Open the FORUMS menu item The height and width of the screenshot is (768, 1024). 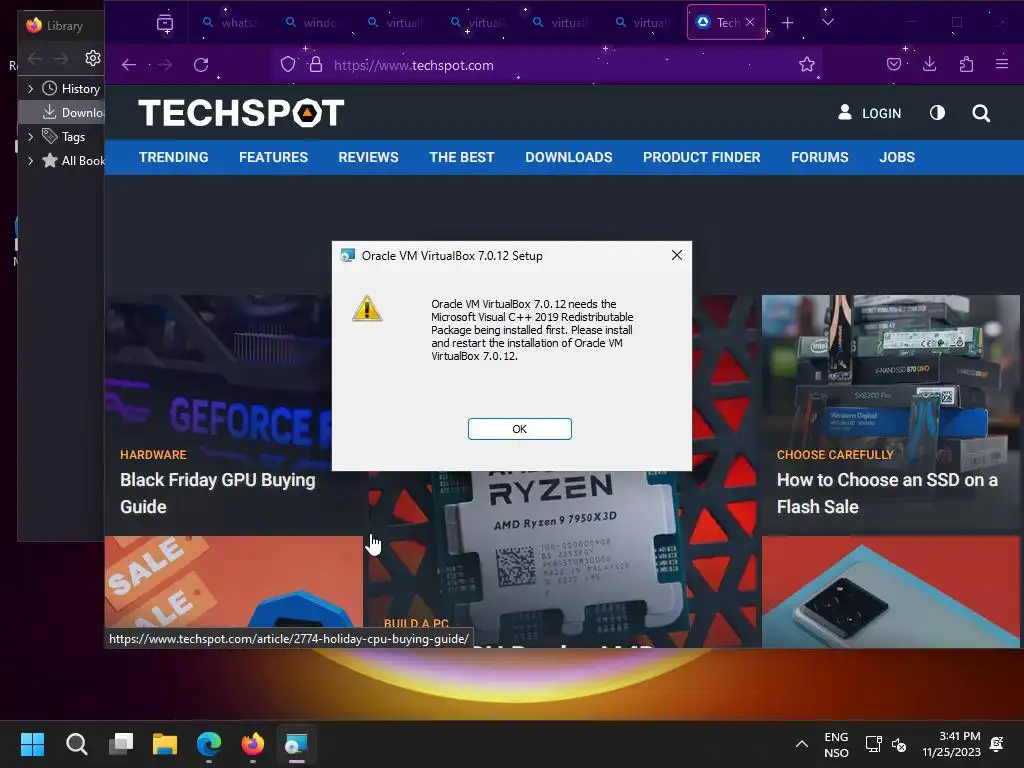coord(820,157)
